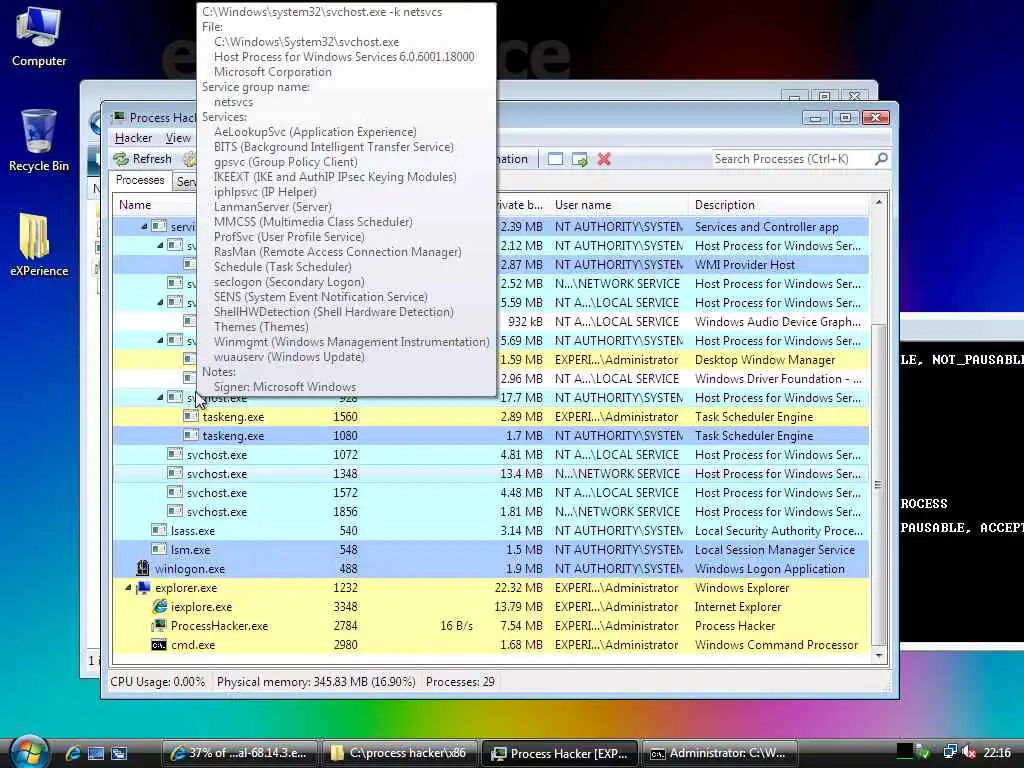The height and width of the screenshot is (768, 1024).
Task: Click the process list scroll up arrow
Action: (878, 202)
